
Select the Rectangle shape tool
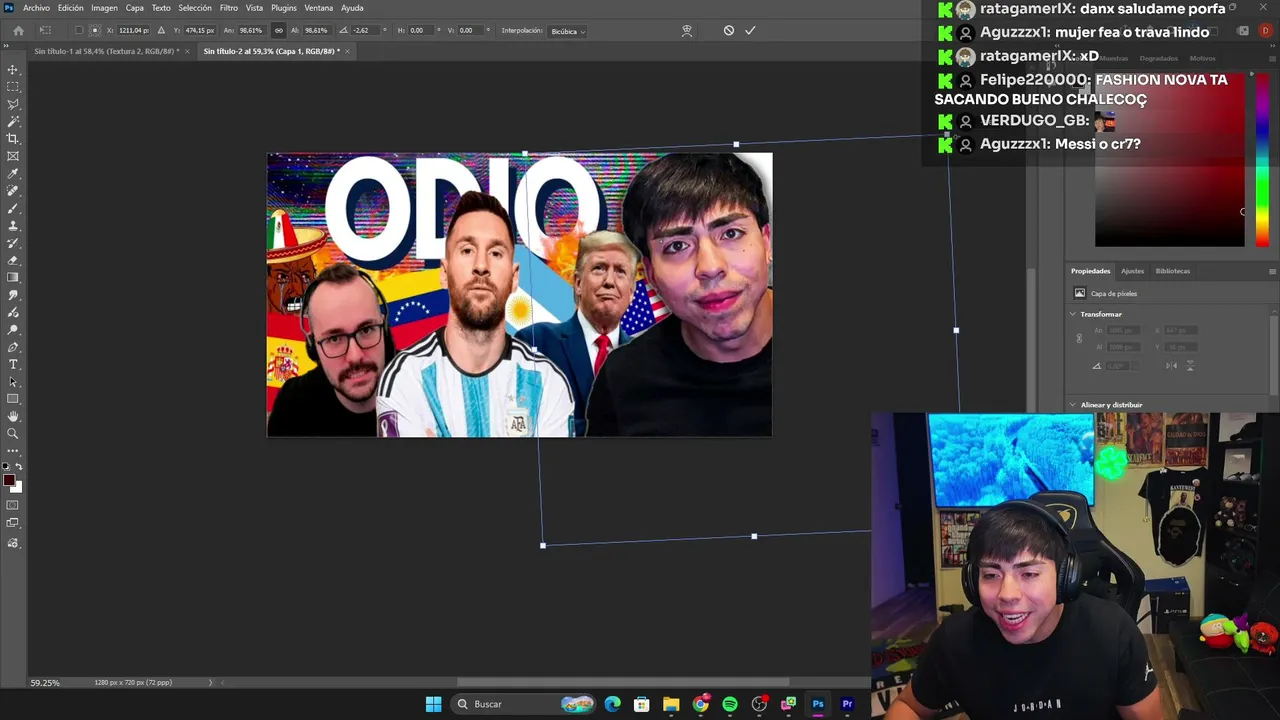[13, 399]
